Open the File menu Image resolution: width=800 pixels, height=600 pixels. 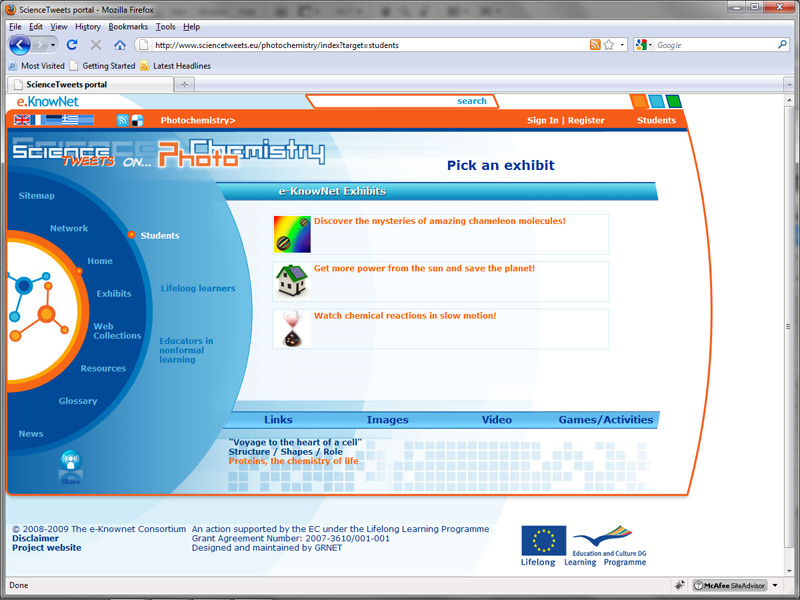click(15, 27)
